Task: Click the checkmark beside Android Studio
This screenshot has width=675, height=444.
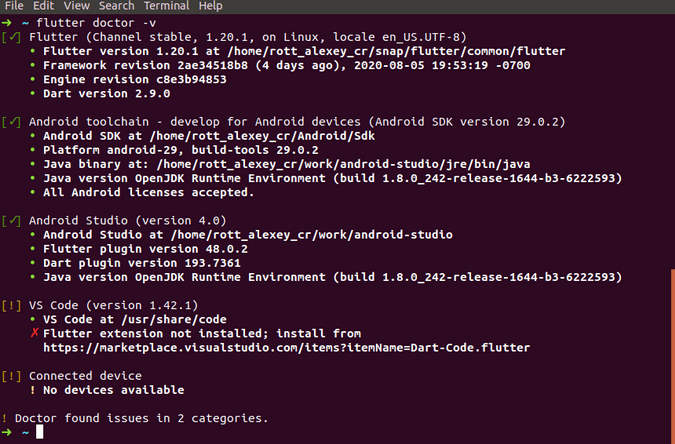Action: tap(11, 221)
